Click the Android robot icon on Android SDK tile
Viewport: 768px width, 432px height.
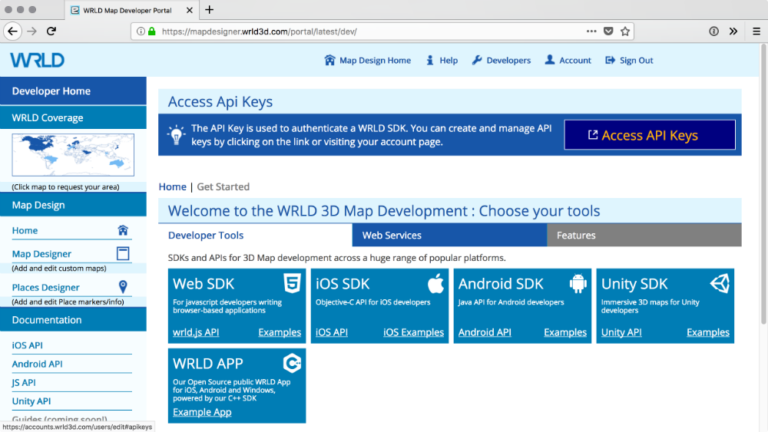point(578,283)
